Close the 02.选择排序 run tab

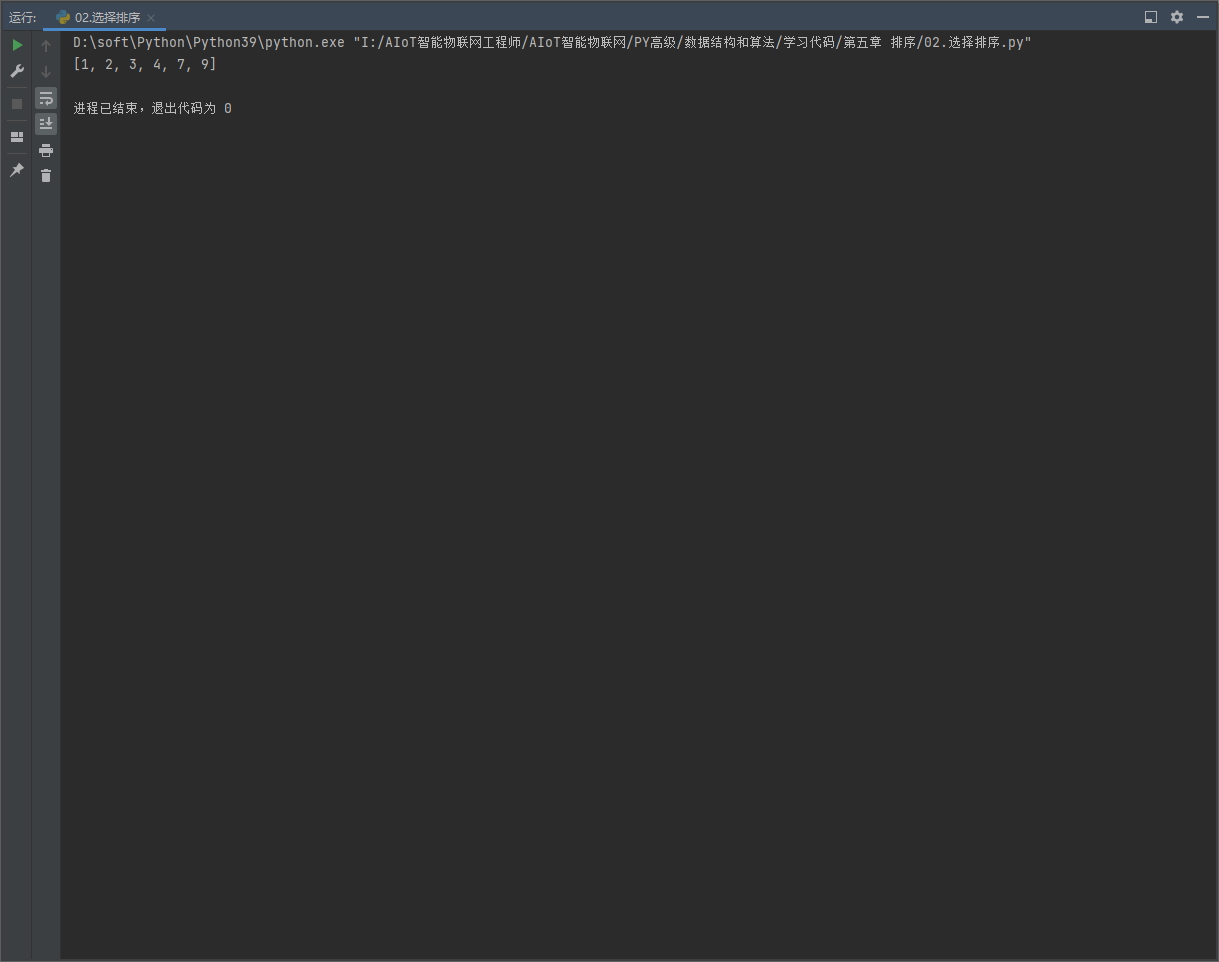[151, 18]
